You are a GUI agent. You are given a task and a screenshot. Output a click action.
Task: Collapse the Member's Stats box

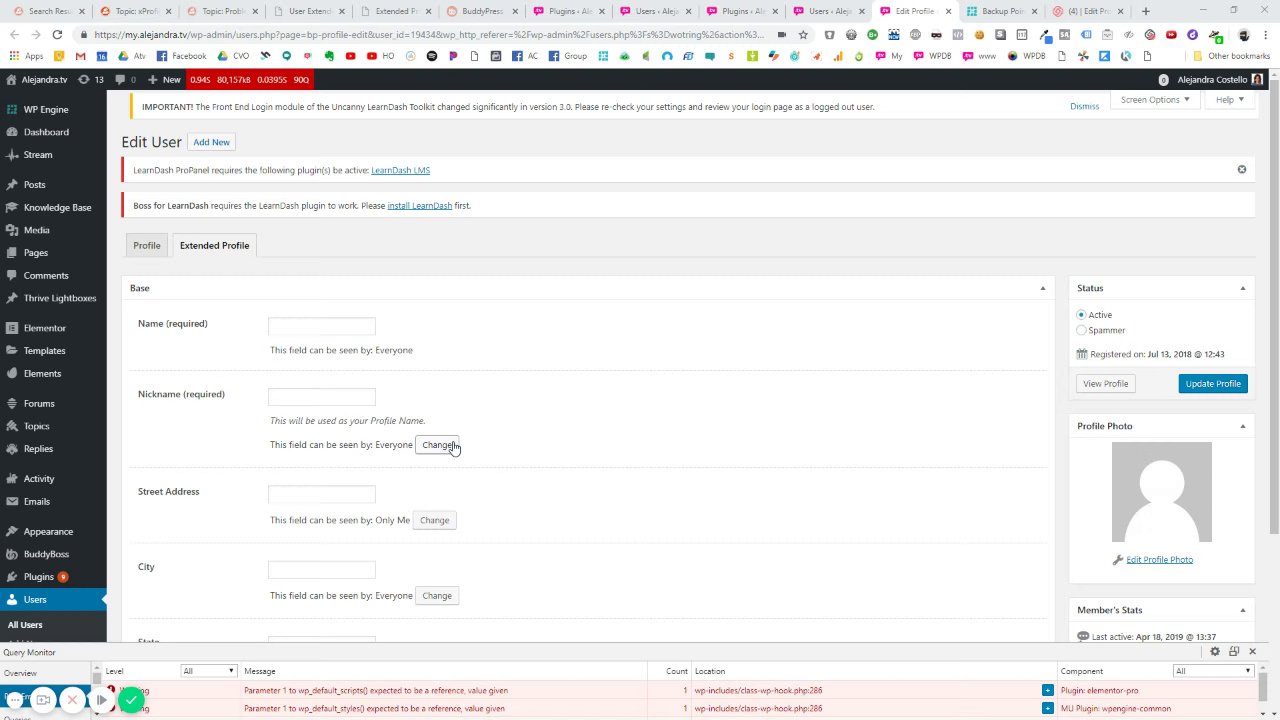pos(1243,610)
